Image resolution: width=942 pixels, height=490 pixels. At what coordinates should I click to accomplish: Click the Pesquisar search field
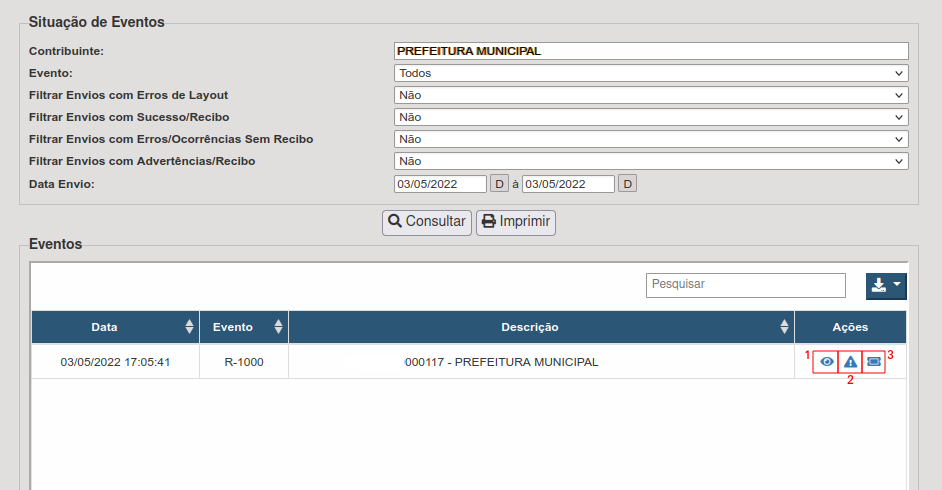coord(745,285)
